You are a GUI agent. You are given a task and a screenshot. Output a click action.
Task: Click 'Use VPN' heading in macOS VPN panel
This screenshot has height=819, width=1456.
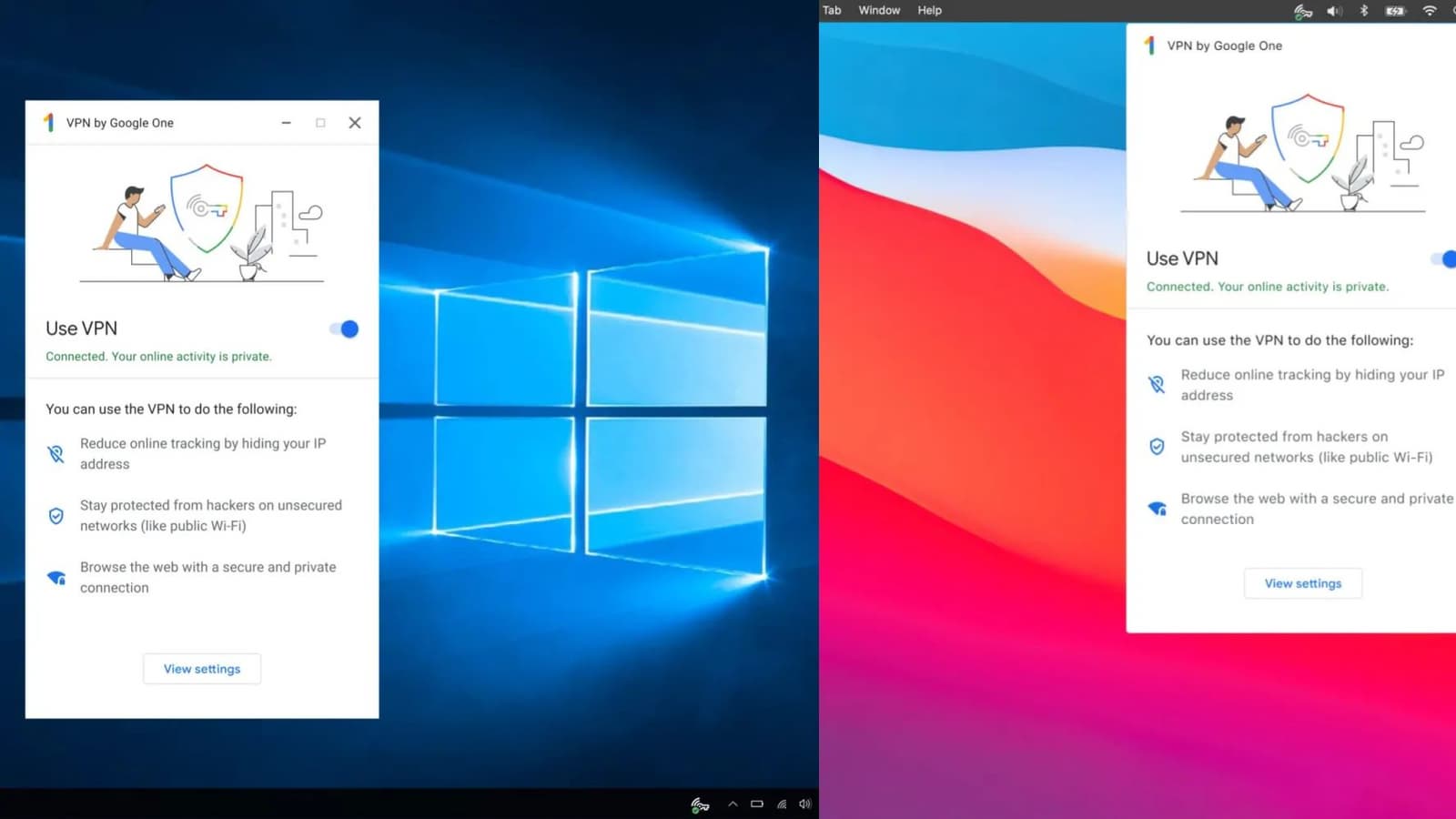(x=1182, y=258)
